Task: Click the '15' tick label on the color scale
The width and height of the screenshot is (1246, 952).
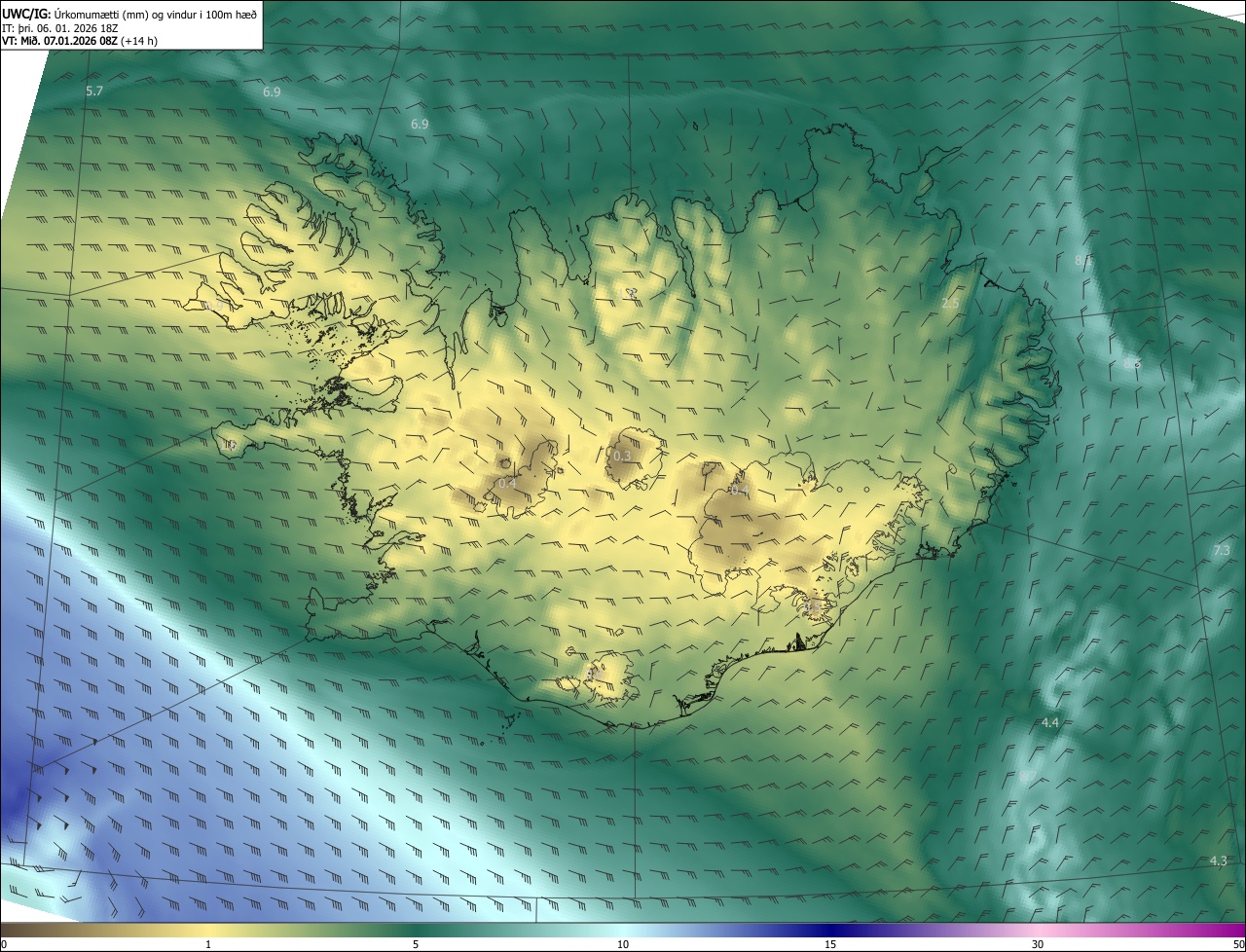Action: point(830,944)
